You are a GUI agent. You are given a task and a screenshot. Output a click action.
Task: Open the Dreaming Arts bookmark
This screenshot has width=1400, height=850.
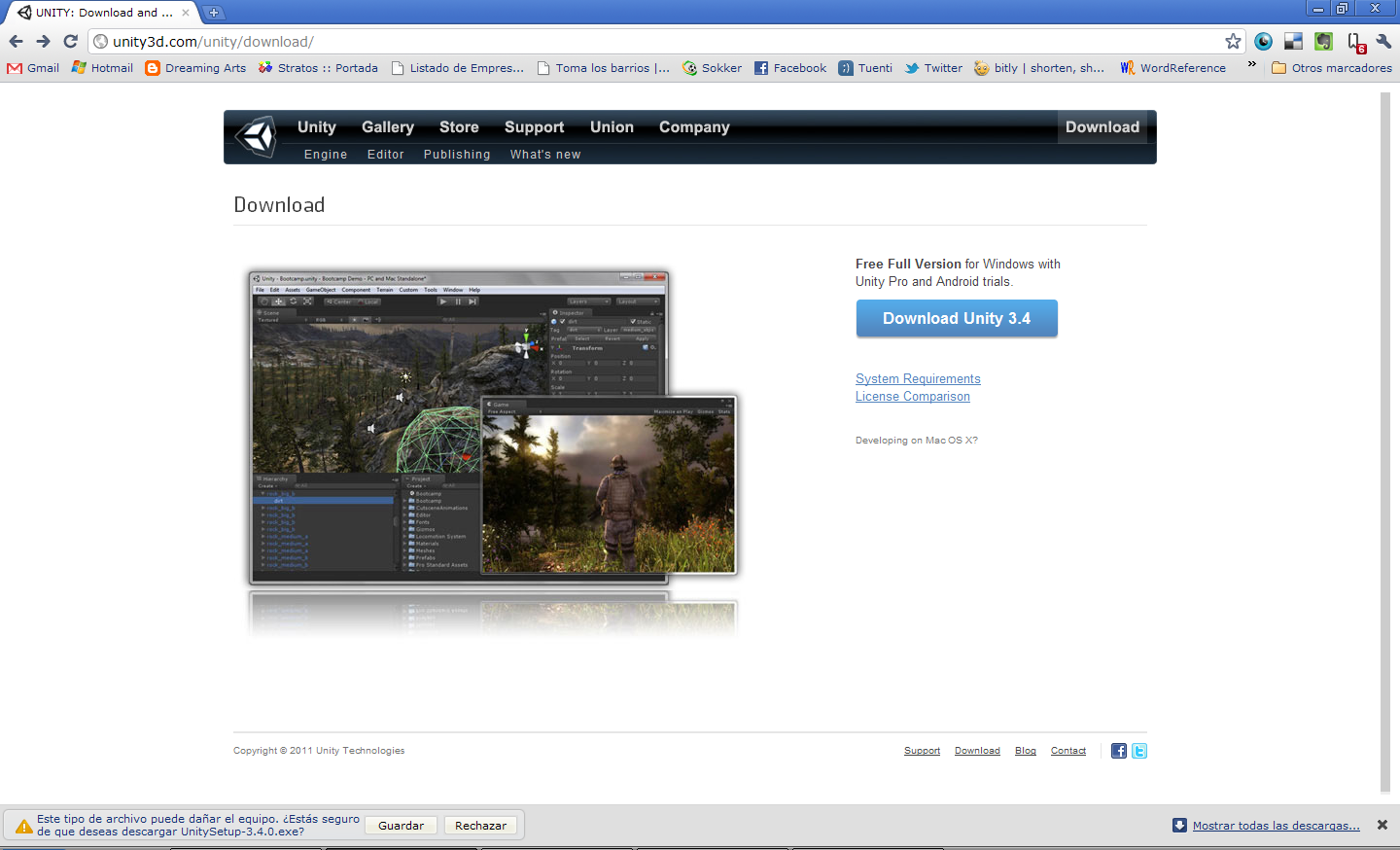pyautogui.click(x=195, y=68)
